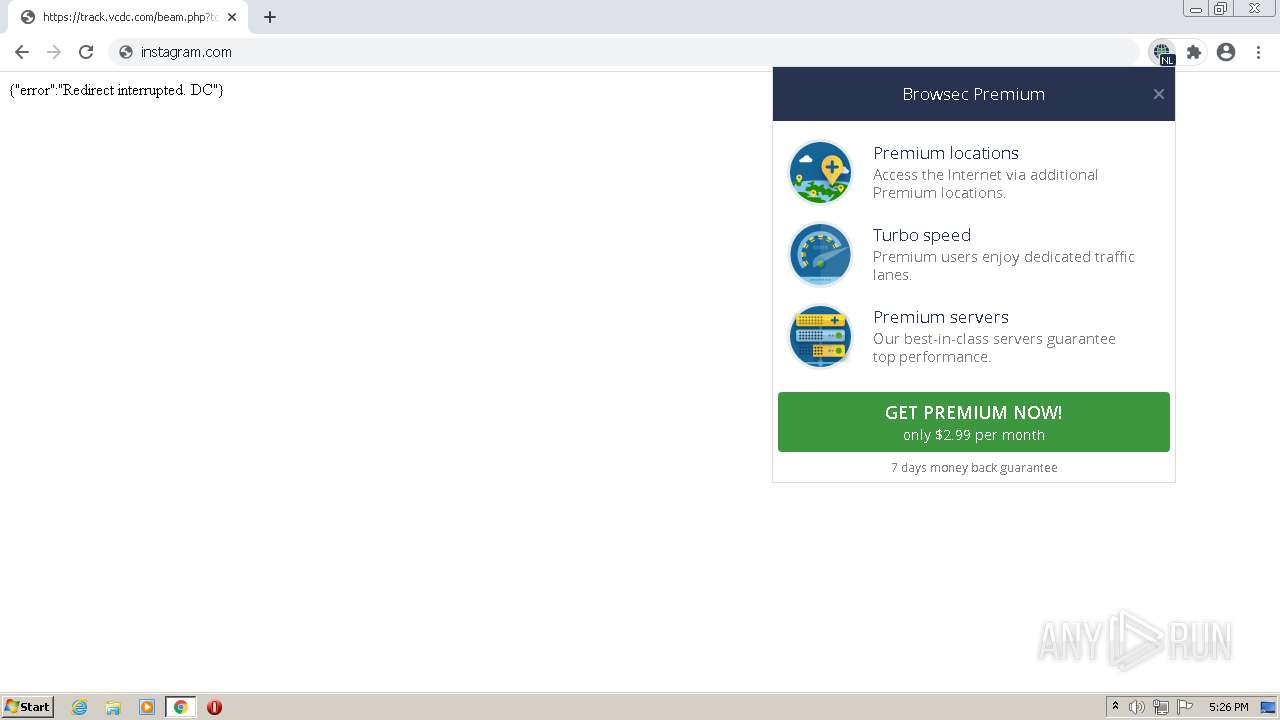Click the red Opera taskbar icon
The width and height of the screenshot is (1280, 720).
(x=214, y=707)
